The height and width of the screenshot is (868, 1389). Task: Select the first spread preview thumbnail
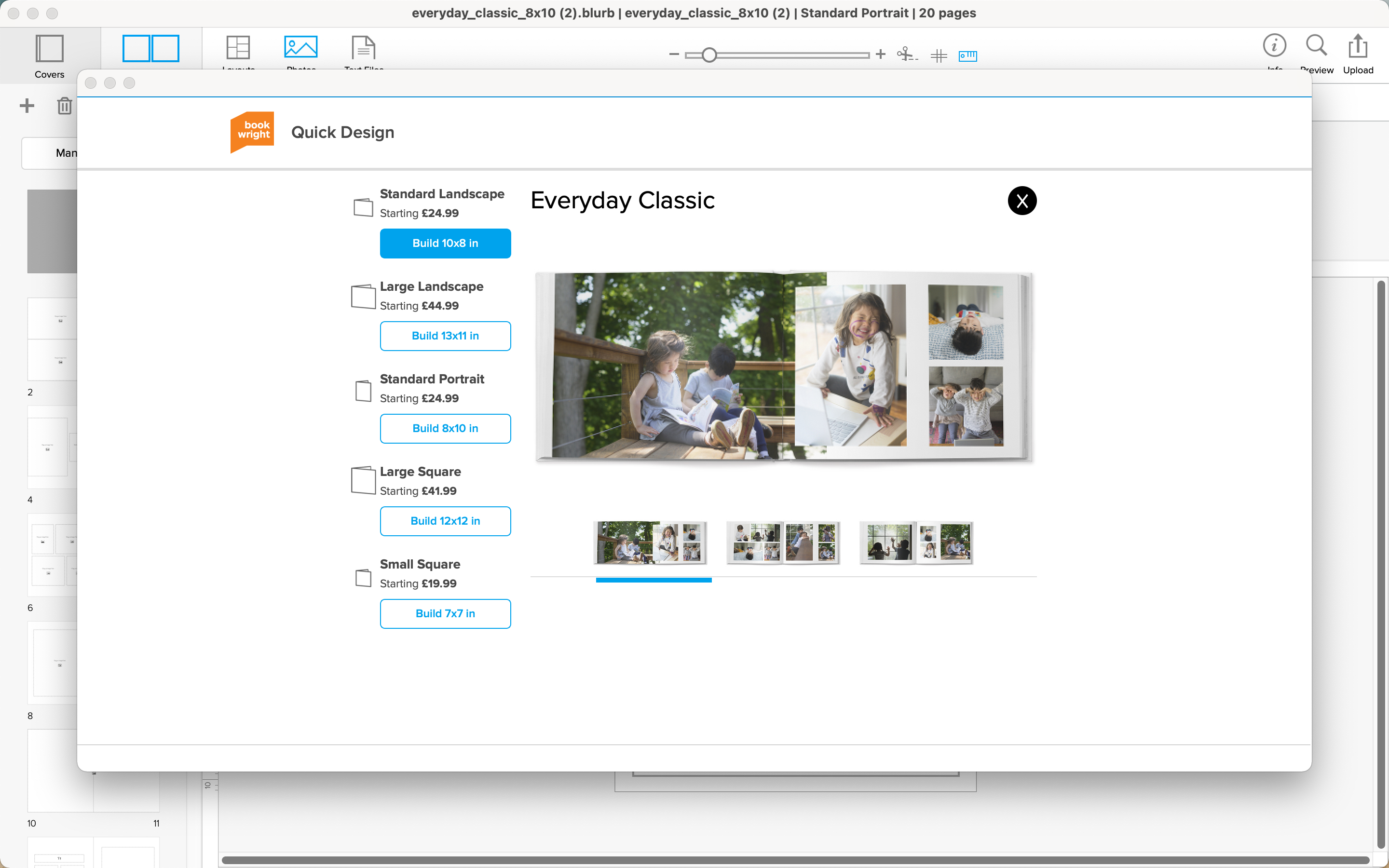(x=651, y=542)
